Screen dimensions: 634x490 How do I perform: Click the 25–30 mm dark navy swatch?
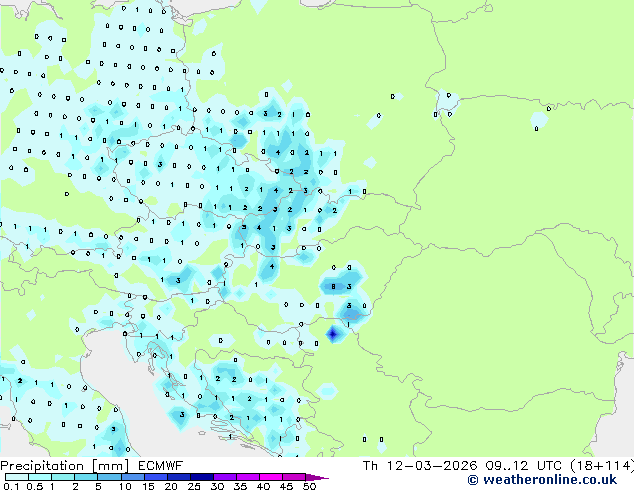[201, 477]
